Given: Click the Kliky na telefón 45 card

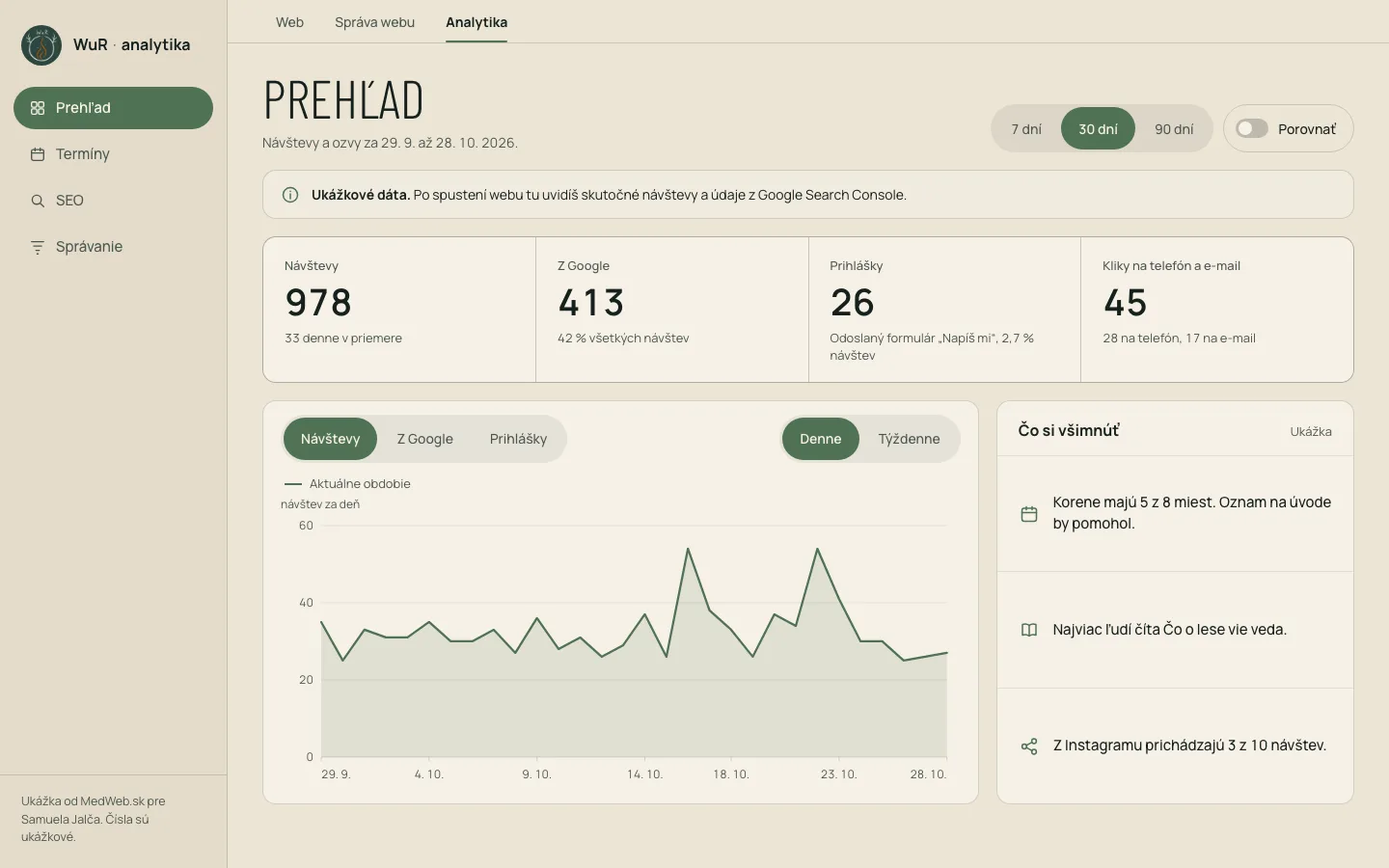Looking at the screenshot, I should click(1217, 310).
